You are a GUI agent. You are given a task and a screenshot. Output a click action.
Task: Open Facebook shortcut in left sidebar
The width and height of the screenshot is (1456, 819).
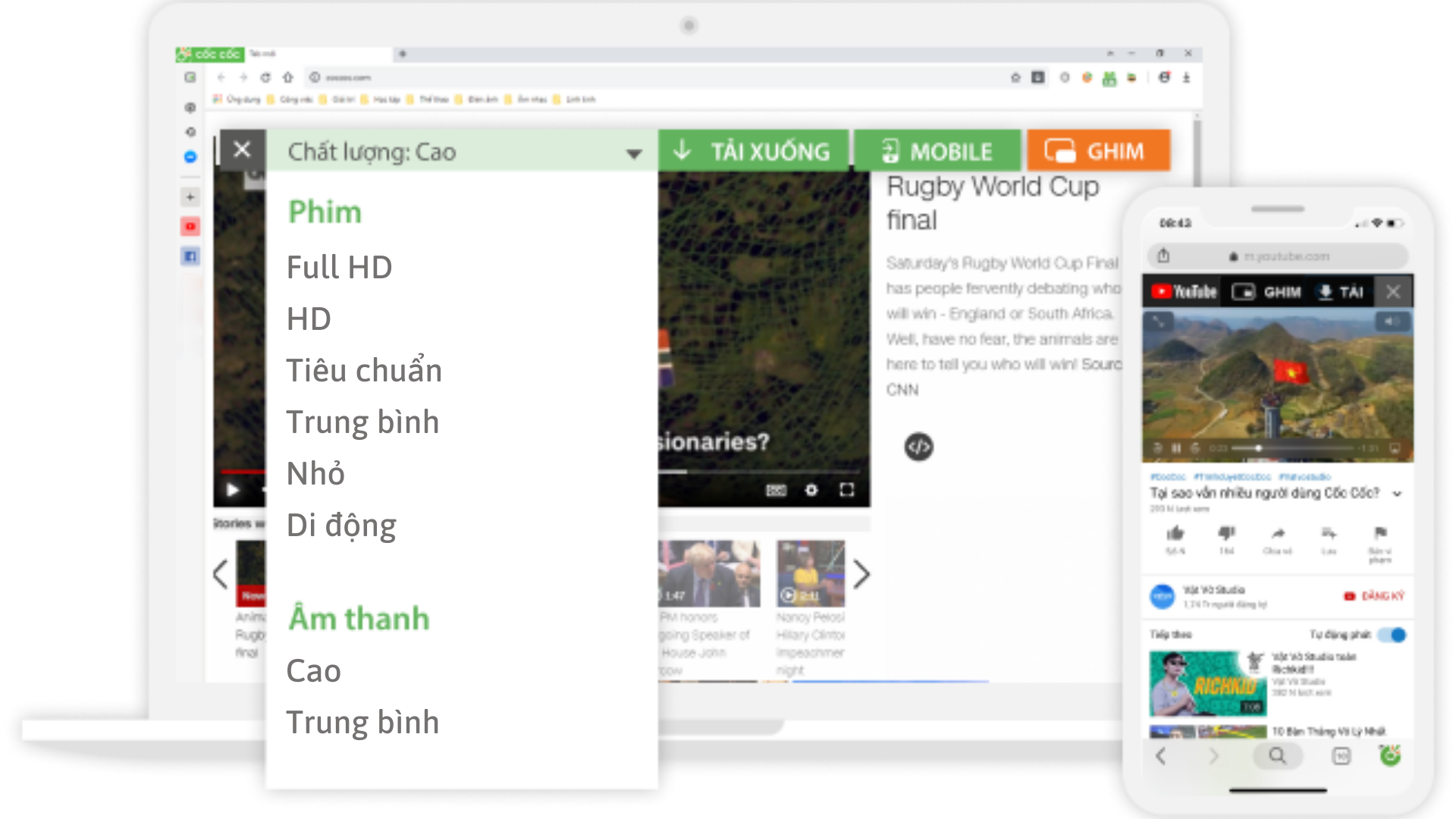(x=190, y=256)
